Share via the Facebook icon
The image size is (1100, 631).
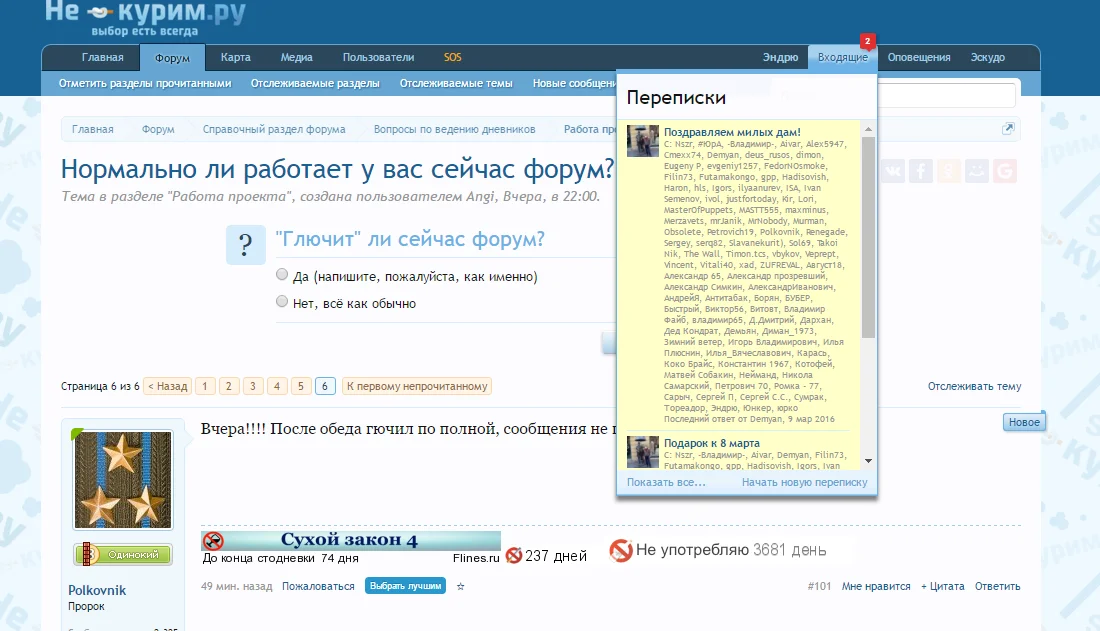click(920, 170)
